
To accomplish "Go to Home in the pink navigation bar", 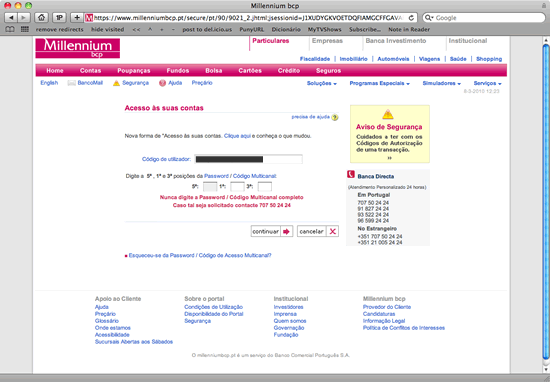I will (x=55, y=71).
